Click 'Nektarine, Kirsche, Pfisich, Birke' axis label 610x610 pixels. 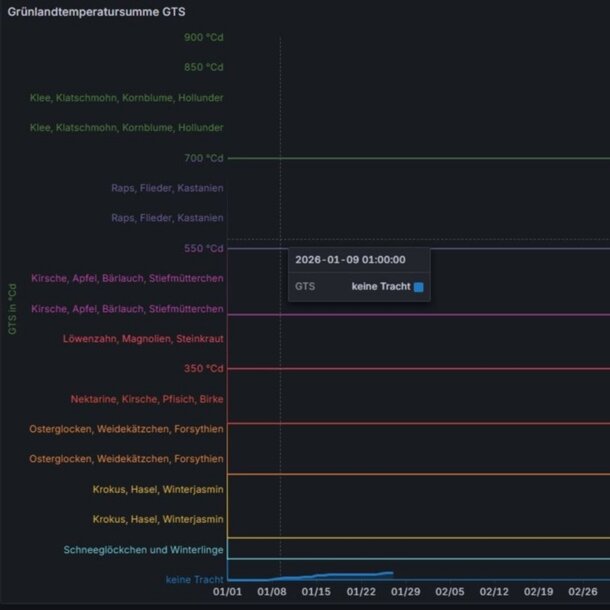pos(147,399)
